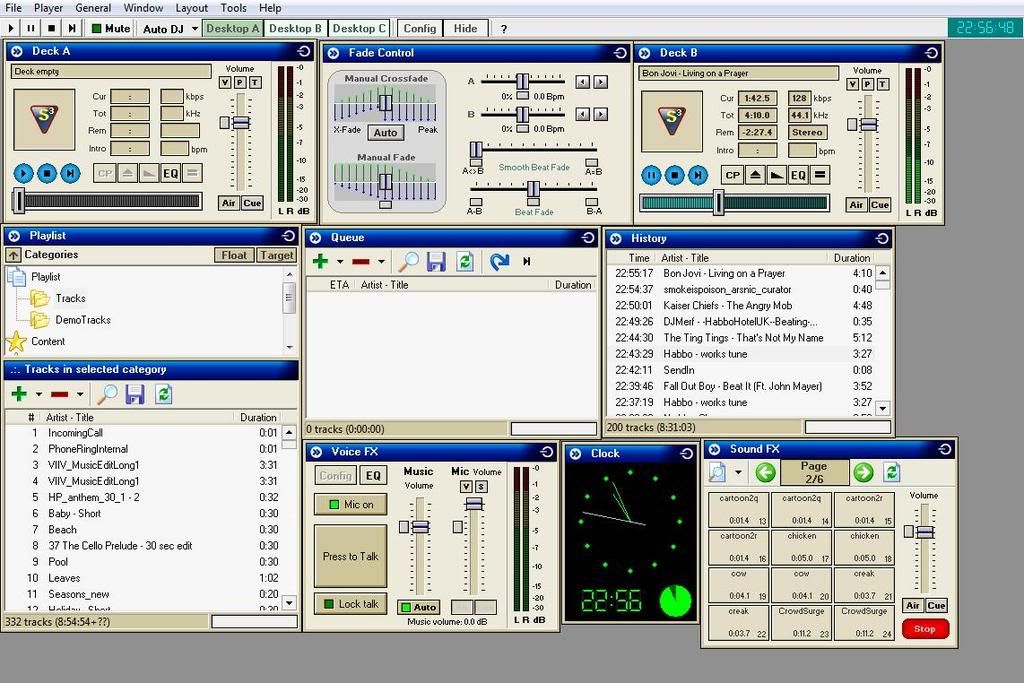Go to next Sound FX page

pos(863,472)
